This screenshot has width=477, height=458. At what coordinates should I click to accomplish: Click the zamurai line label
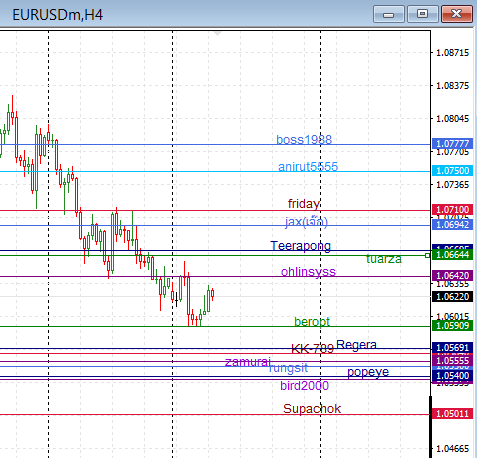coord(248,362)
